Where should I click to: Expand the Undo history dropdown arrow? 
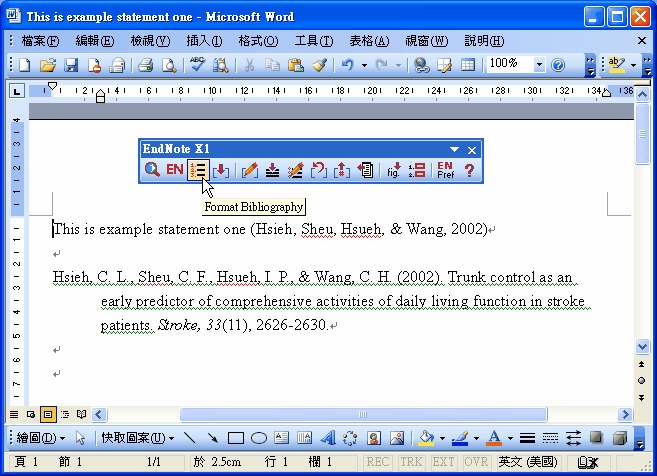[x=365, y=65]
